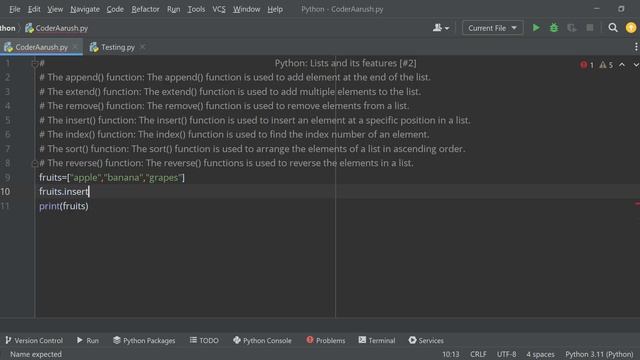
Task: Open the Run tool window
Action: pyautogui.click(x=88, y=340)
